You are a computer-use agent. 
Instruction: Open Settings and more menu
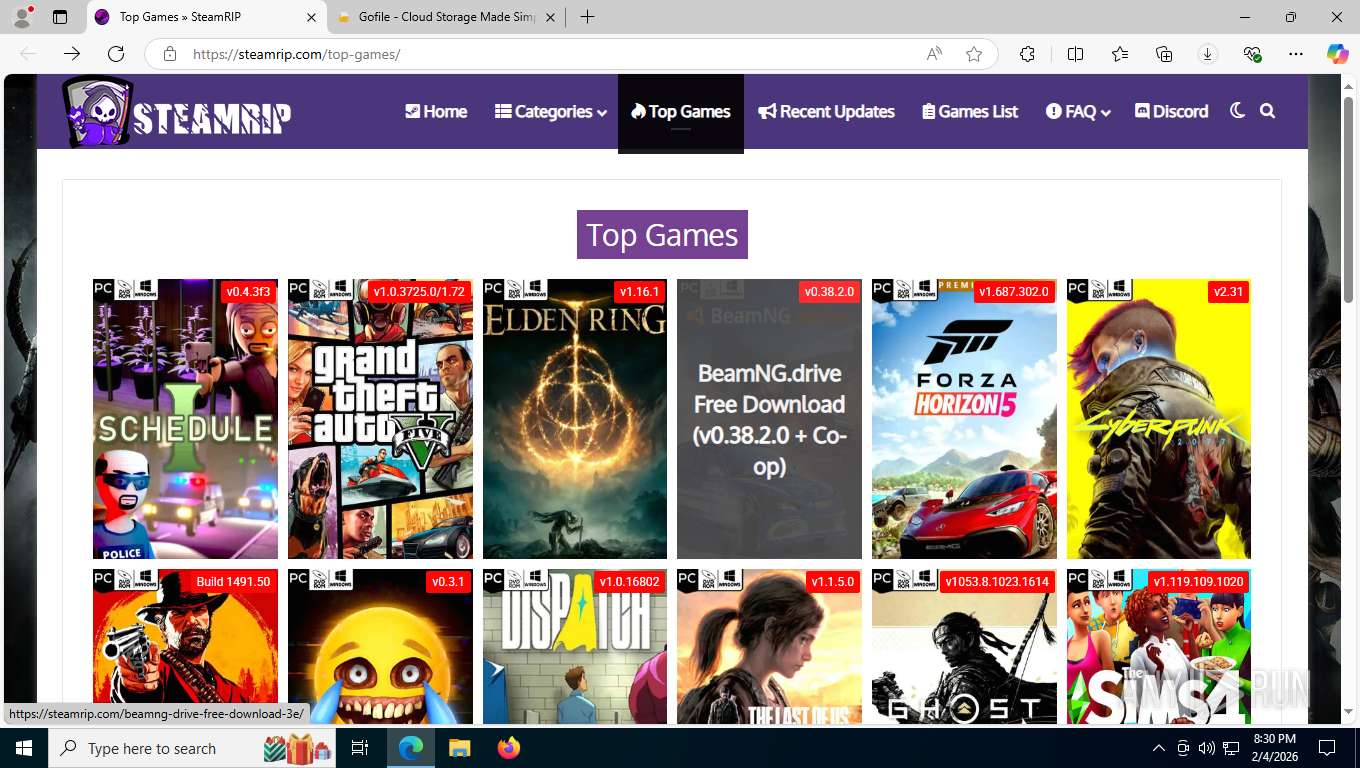click(x=1296, y=54)
